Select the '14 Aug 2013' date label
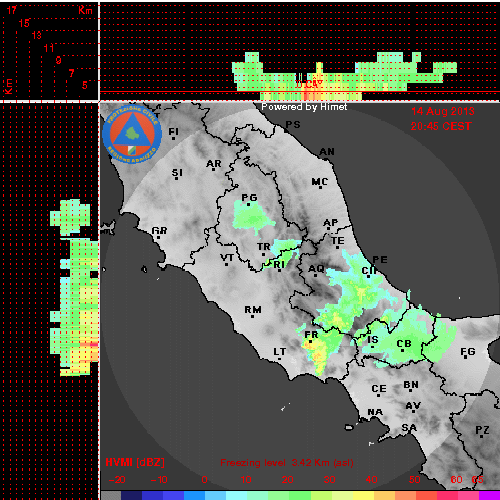This screenshot has height=500, width=500. [443, 111]
